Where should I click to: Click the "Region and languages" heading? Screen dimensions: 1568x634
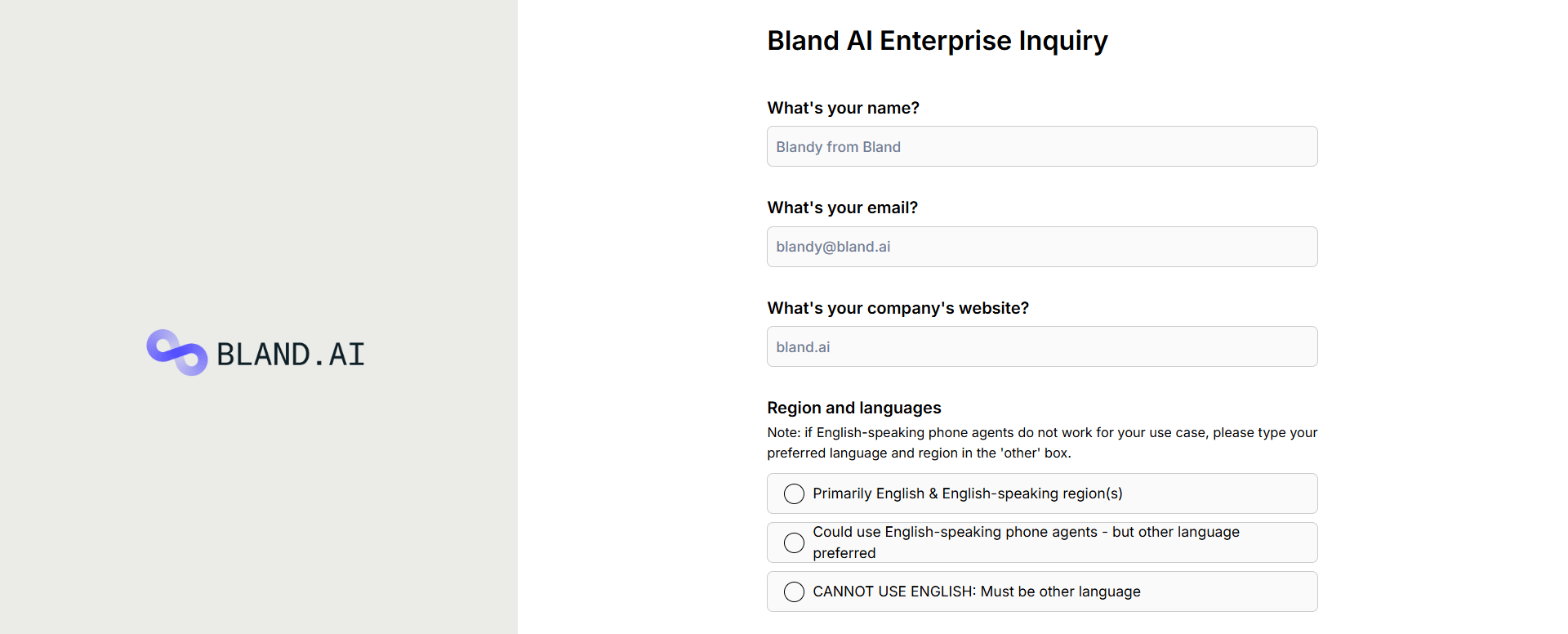tap(853, 408)
